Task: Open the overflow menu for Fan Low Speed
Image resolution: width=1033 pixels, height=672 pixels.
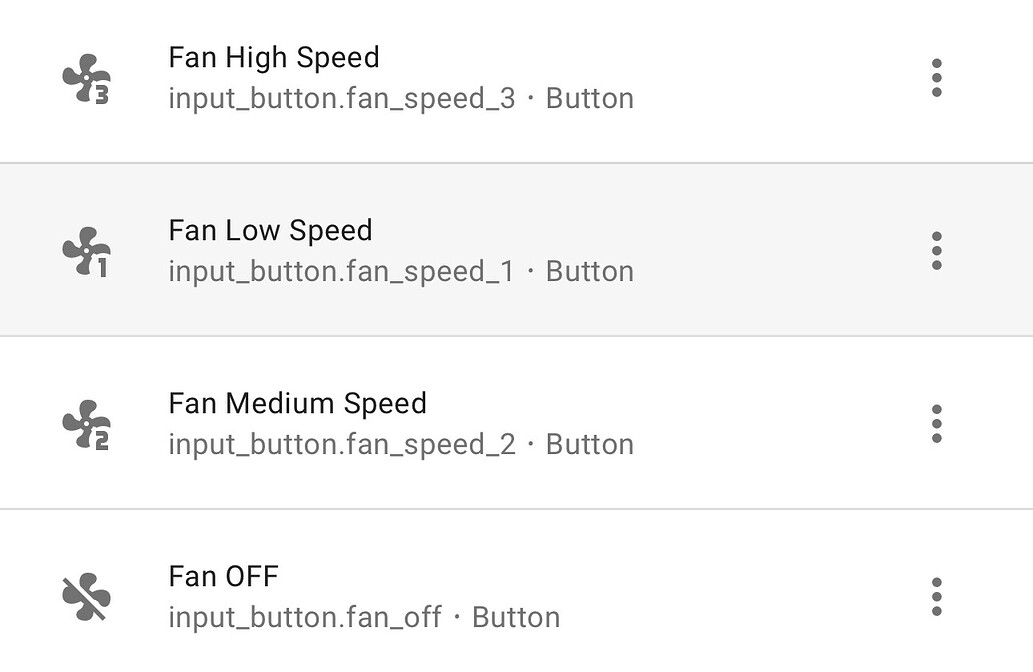Action: [937, 250]
